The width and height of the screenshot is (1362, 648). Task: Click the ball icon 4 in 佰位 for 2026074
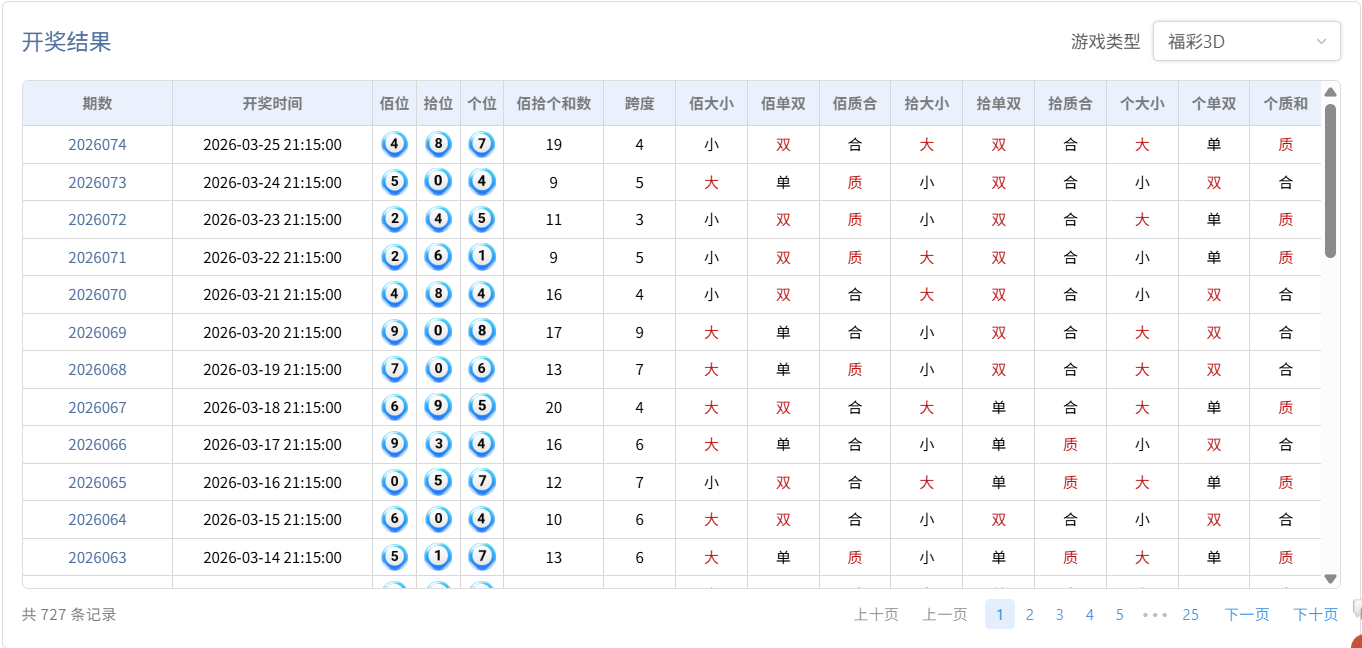(x=394, y=144)
